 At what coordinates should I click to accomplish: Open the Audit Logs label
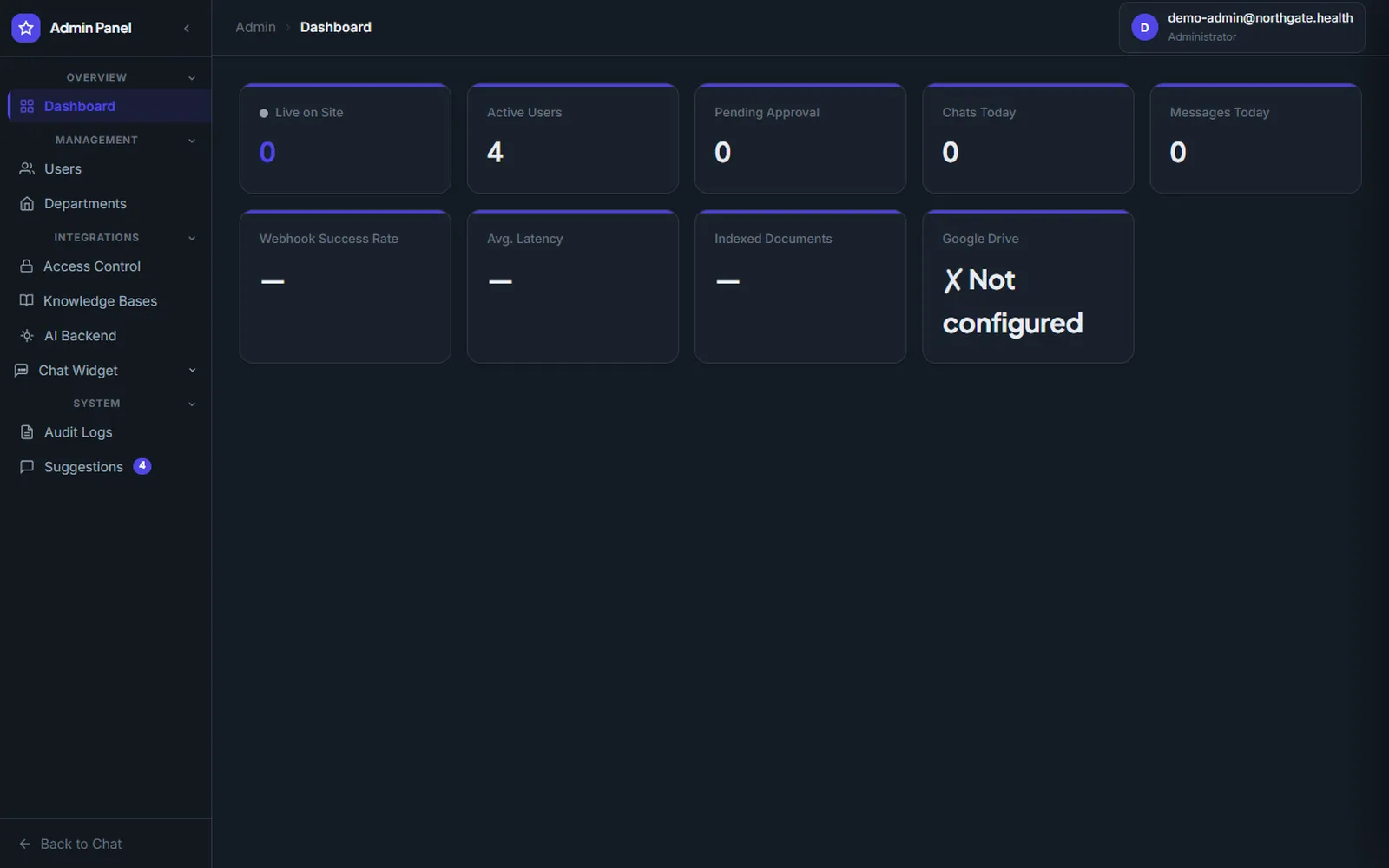pos(78,431)
